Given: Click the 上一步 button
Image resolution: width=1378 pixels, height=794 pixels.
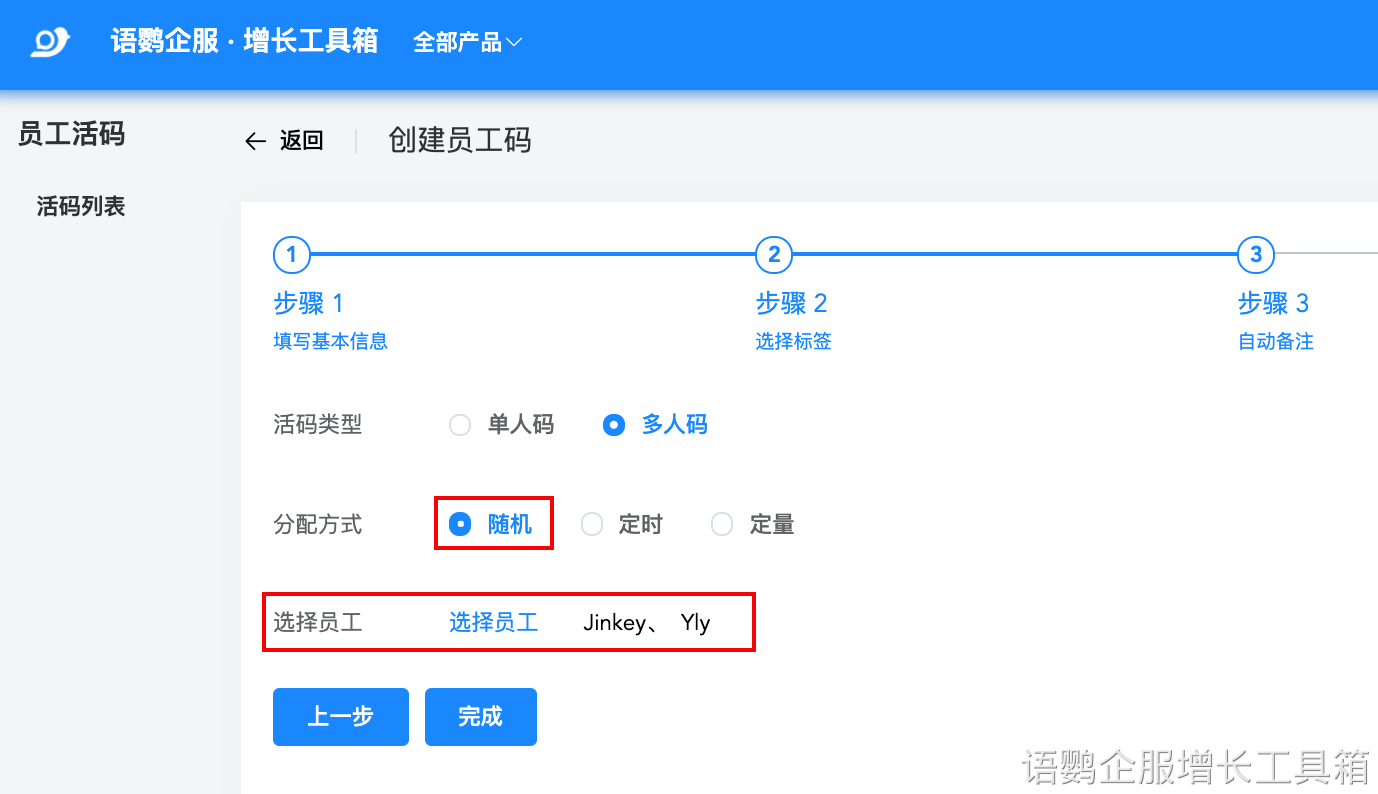Looking at the screenshot, I should tap(340, 717).
